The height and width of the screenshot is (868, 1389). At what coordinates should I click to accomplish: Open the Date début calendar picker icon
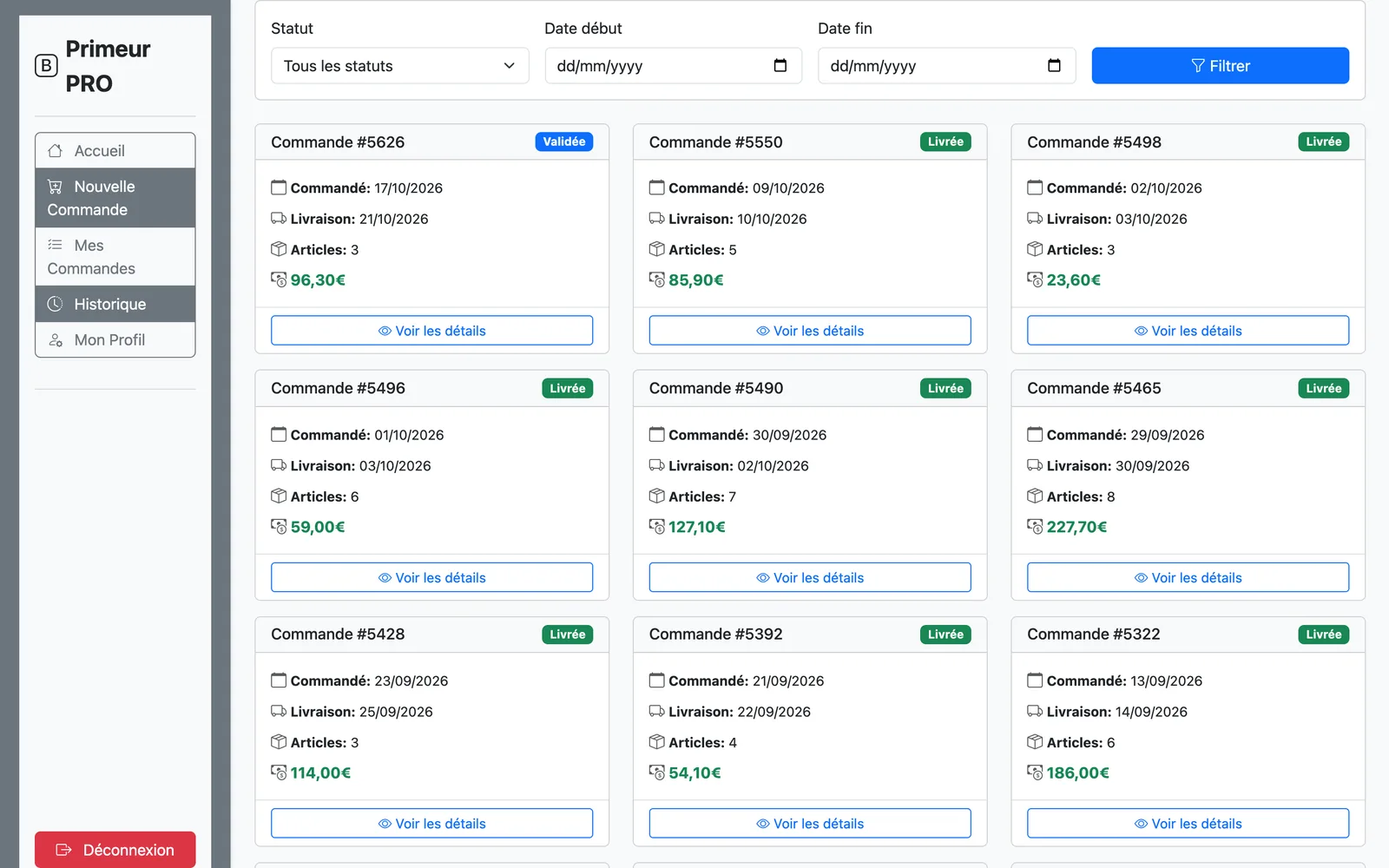[780, 65]
